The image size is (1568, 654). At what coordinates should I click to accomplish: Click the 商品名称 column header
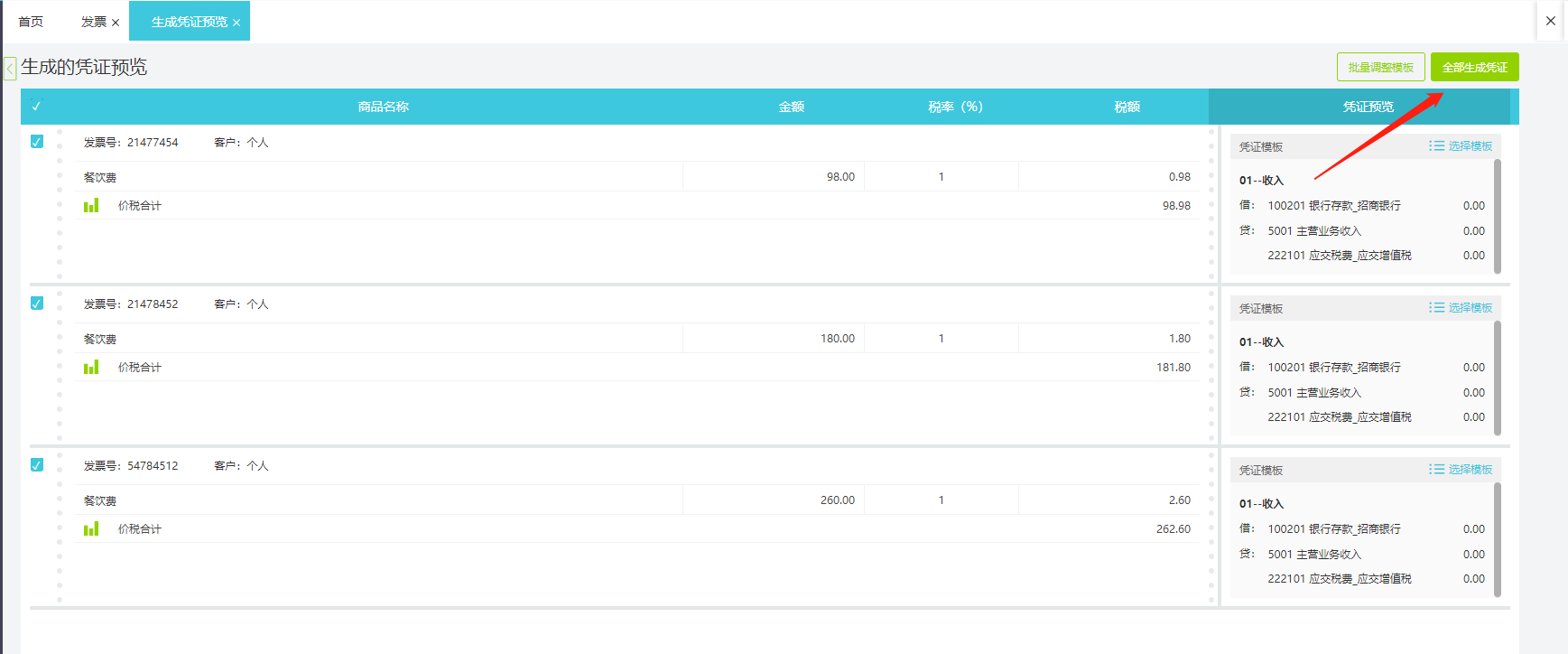tap(384, 107)
